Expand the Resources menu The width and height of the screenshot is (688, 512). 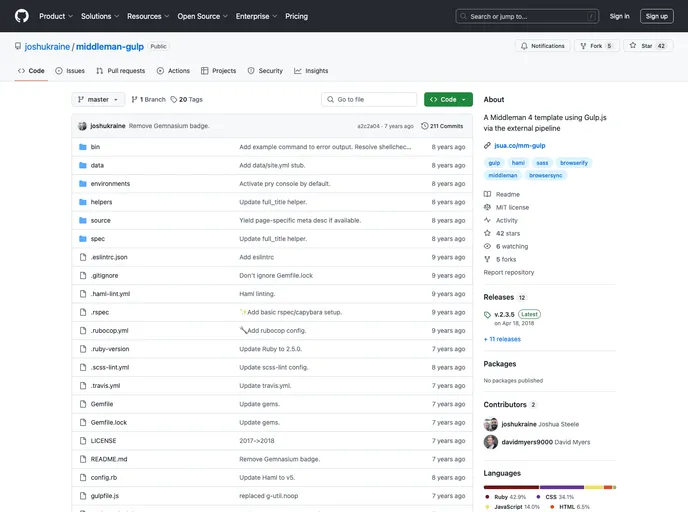[148, 16]
